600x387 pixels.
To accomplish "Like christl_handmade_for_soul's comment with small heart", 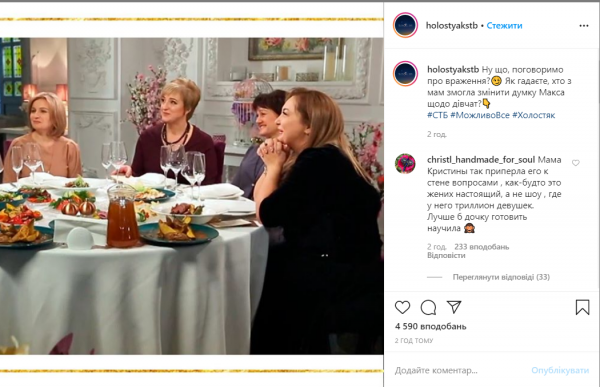I will point(576,163).
